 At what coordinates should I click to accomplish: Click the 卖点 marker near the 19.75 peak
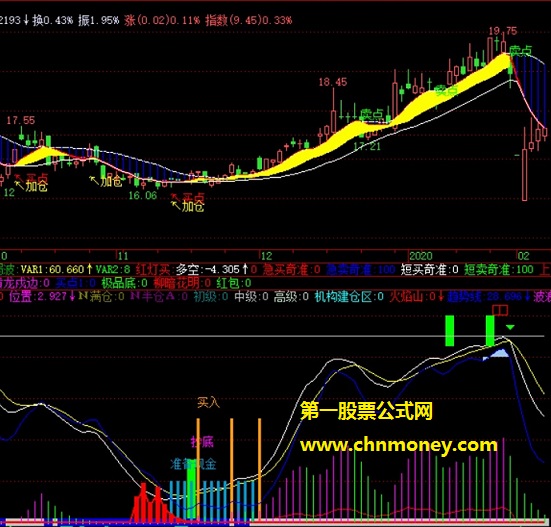point(521,51)
